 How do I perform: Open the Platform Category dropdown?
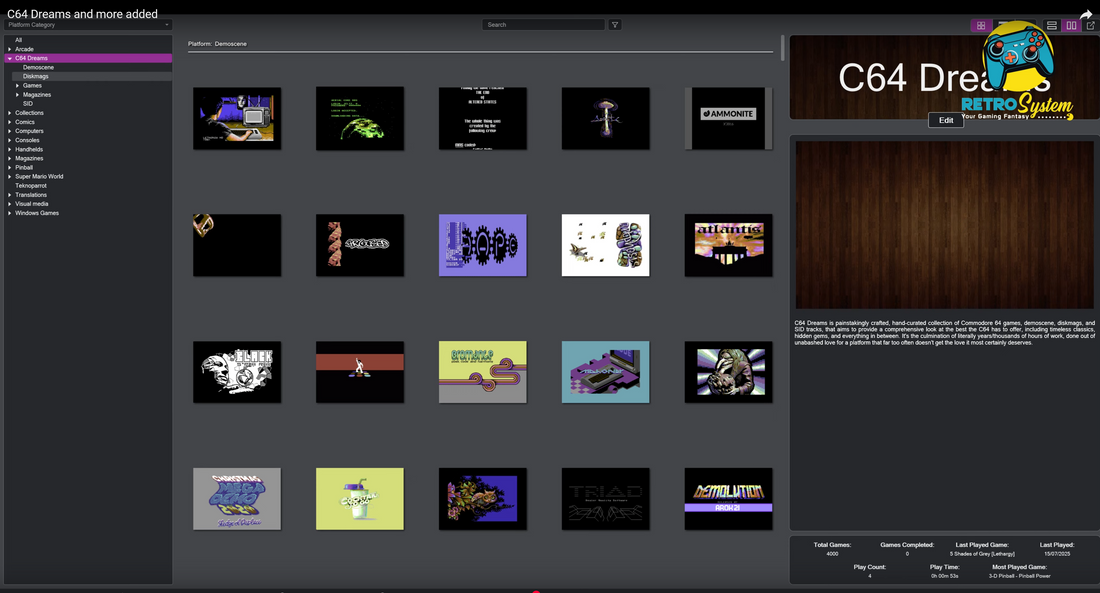coord(88,25)
